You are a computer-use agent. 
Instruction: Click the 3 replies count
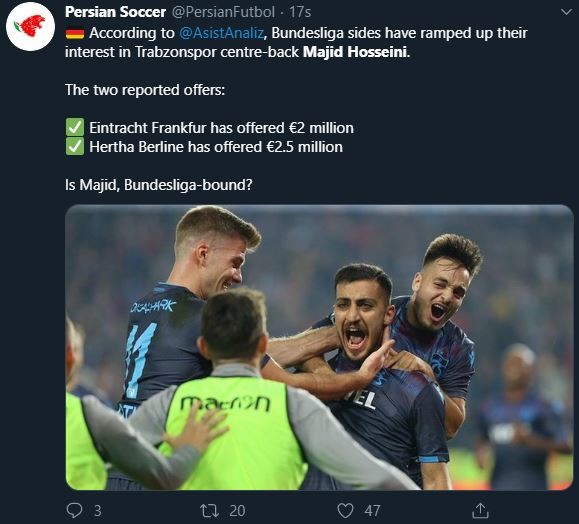click(97, 511)
